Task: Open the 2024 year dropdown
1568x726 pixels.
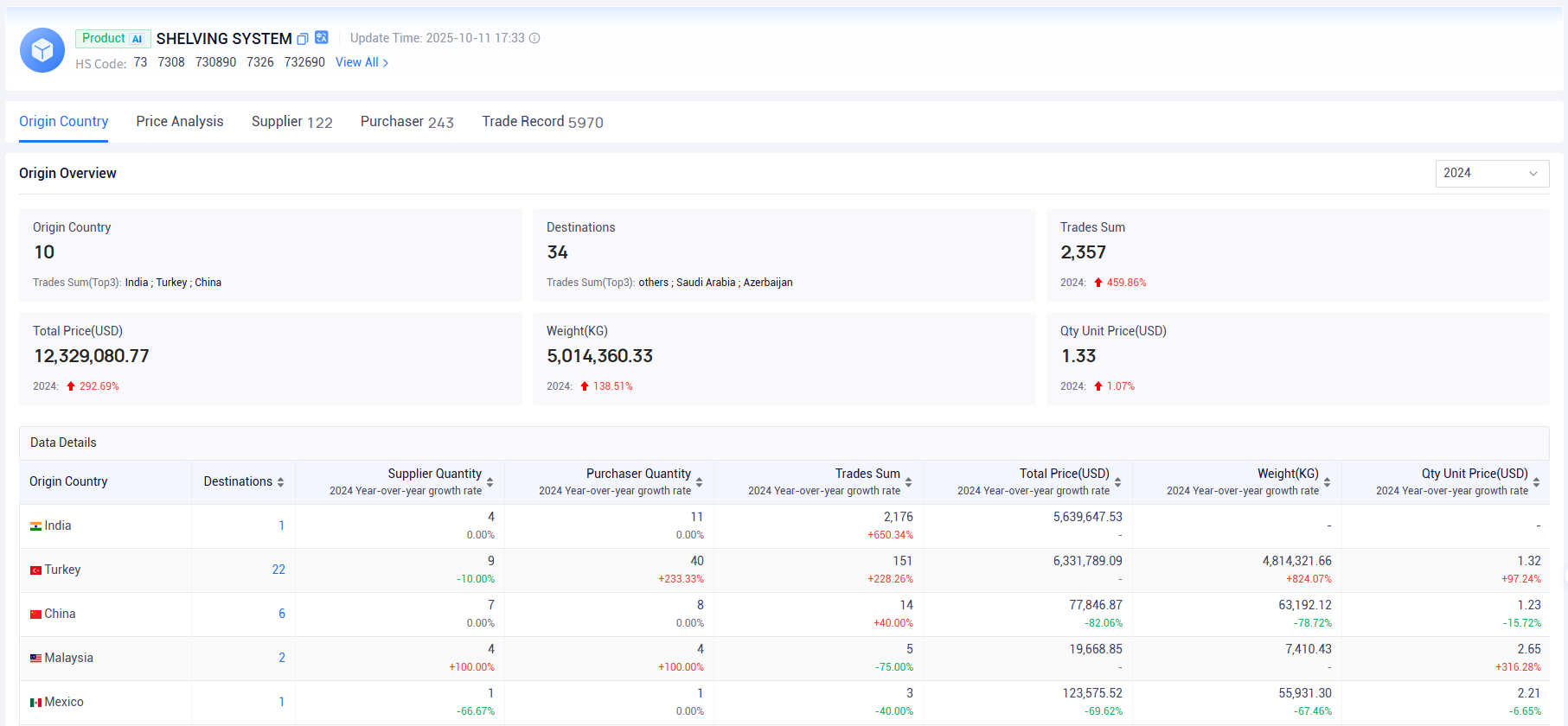Action: (x=1492, y=173)
